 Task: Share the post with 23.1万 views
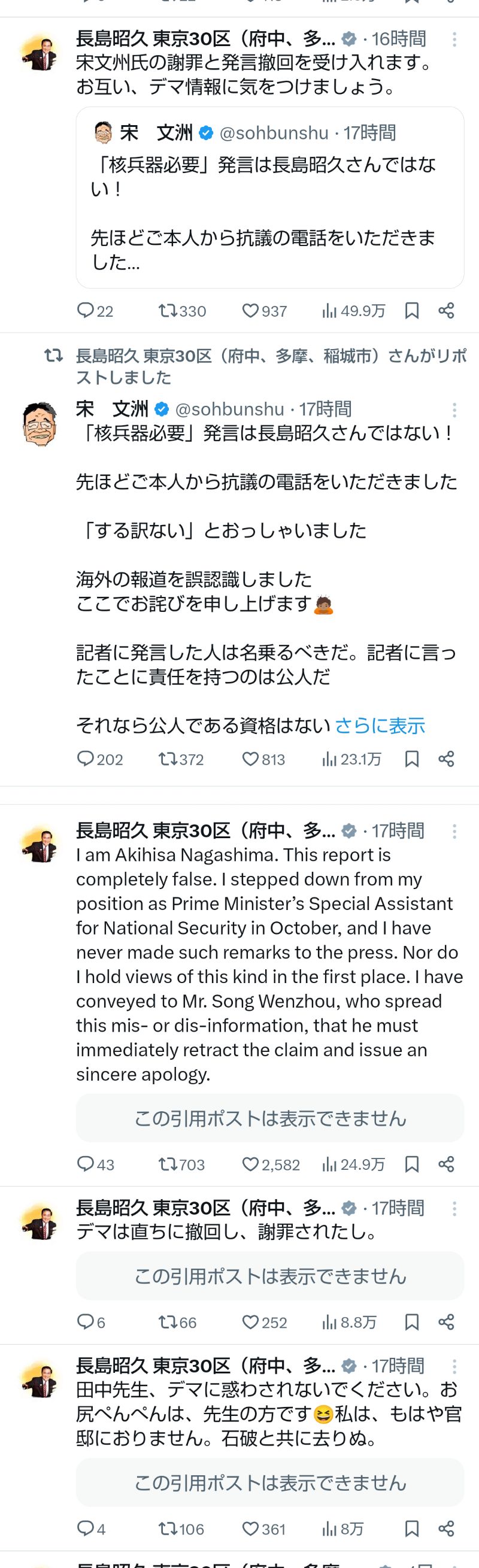coord(446,759)
